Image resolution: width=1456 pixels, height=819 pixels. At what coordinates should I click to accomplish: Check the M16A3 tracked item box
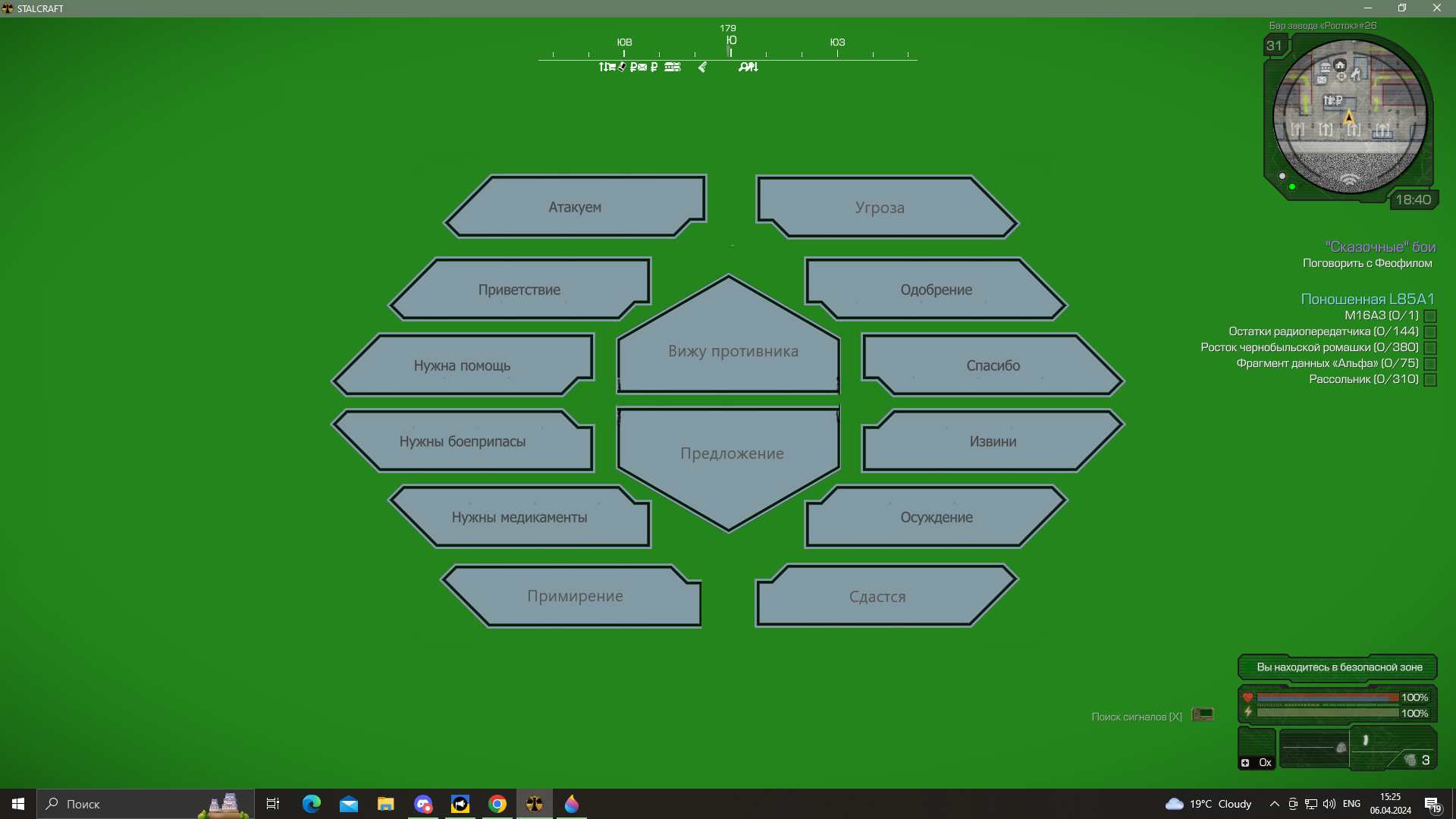(1430, 316)
